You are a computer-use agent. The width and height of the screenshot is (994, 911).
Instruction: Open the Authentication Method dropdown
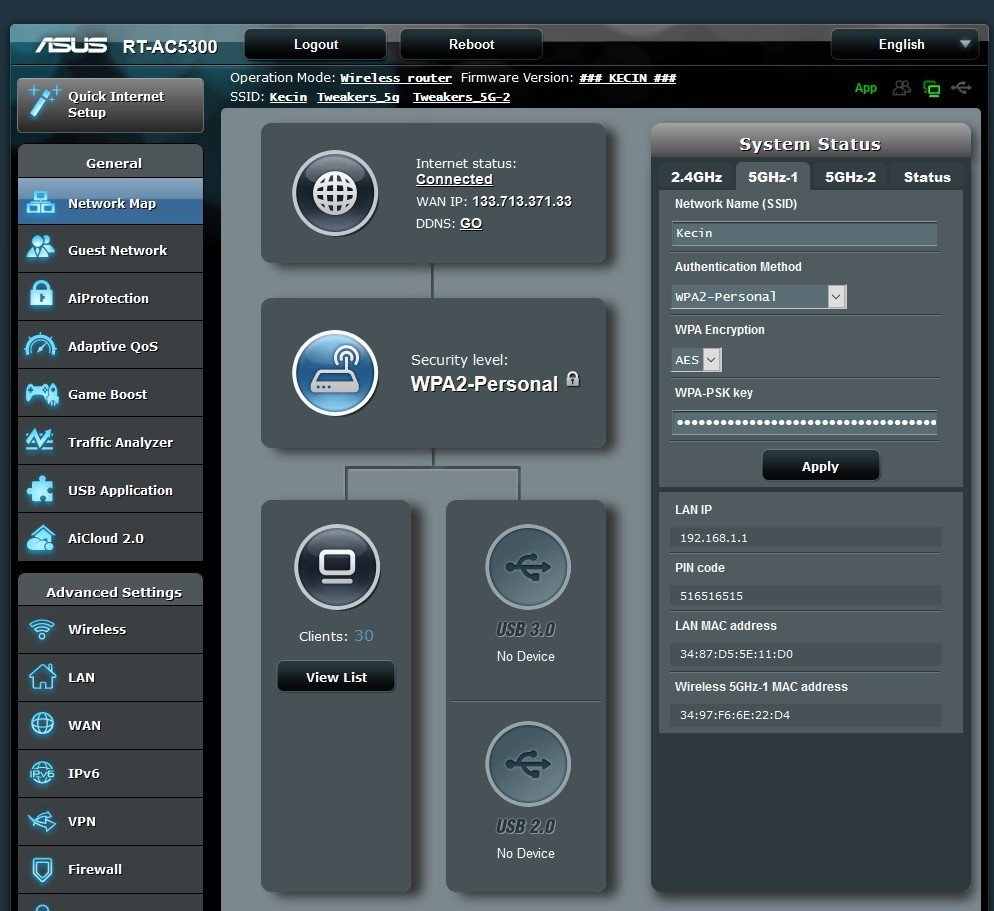(758, 297)
